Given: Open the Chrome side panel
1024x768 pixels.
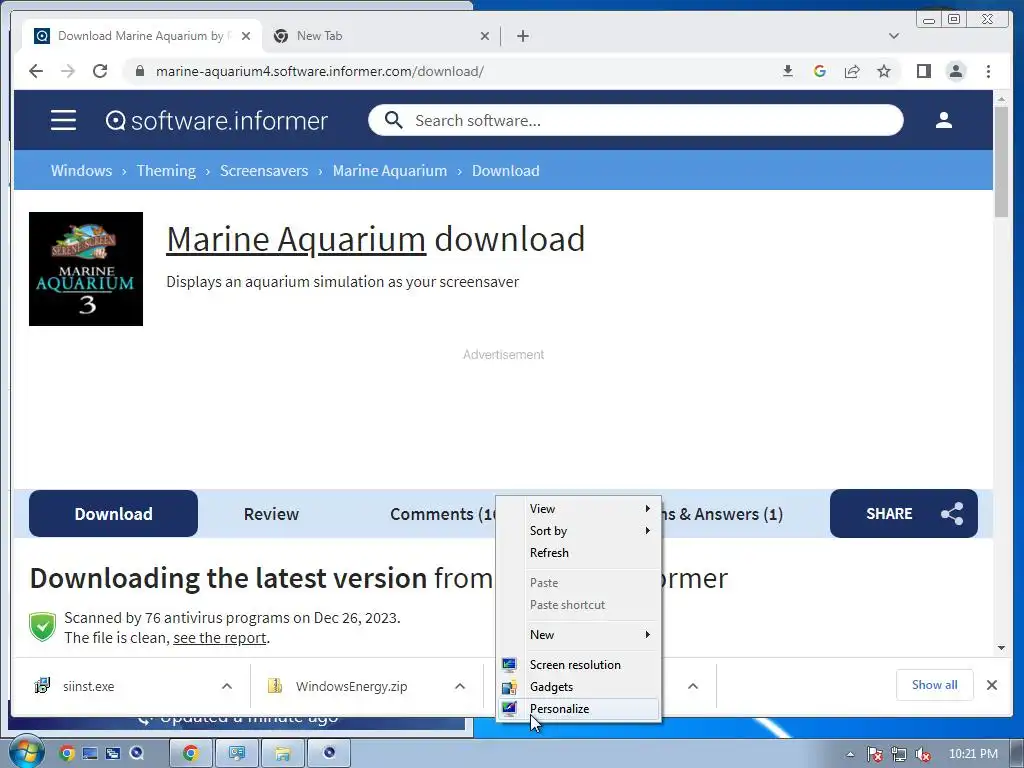Looking at the screenshot, I should 923,71.
